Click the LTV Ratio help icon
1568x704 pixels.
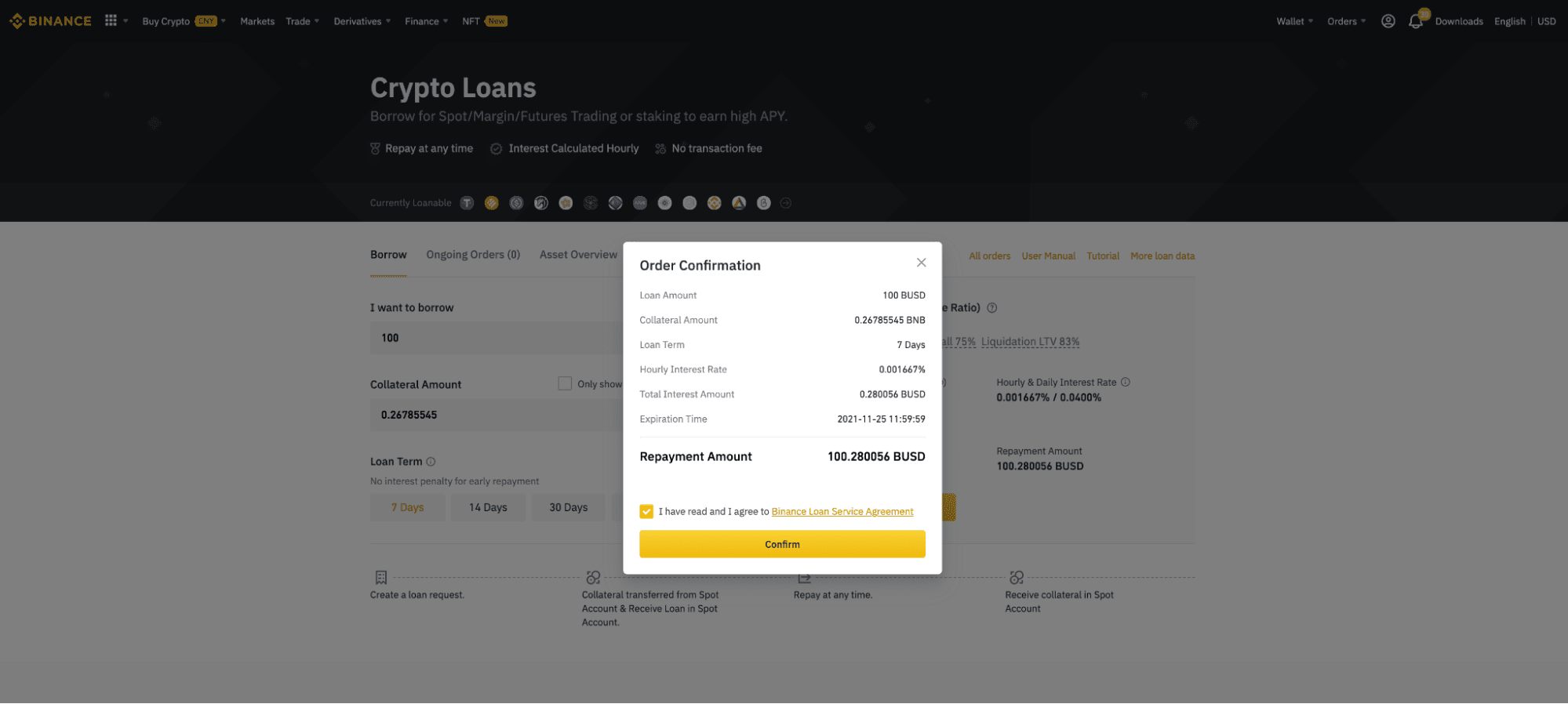point(991,308)
